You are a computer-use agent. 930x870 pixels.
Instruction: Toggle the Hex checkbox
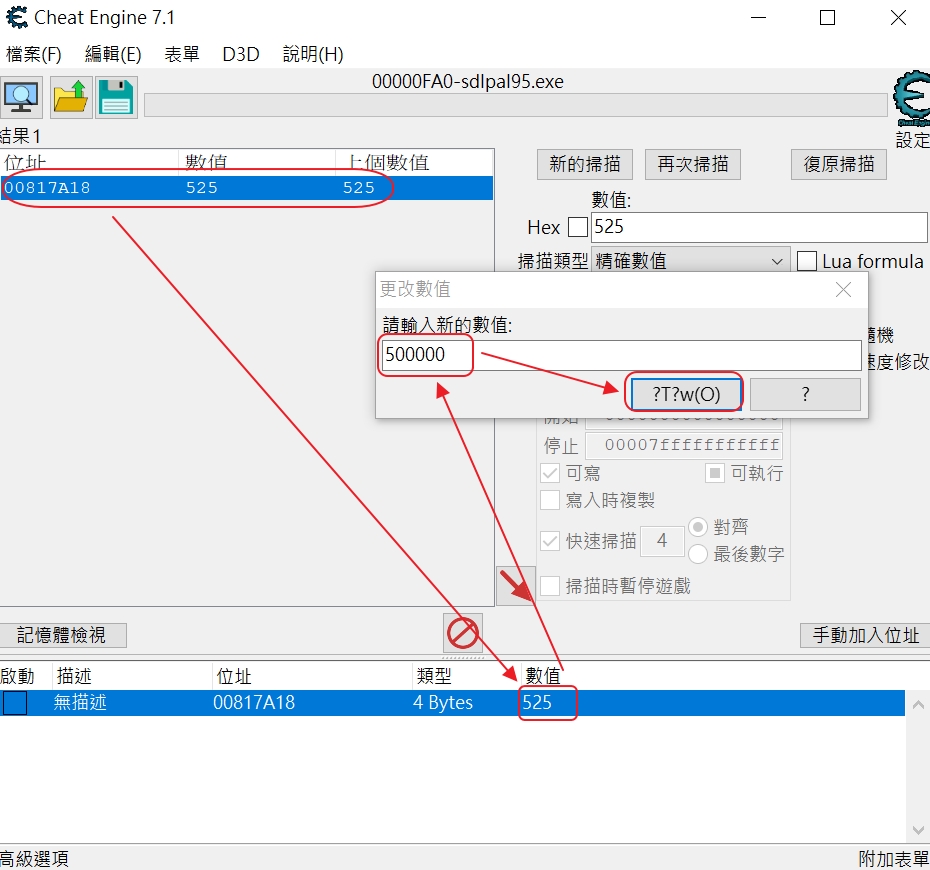pyautogui.click(x=578, y=227)
